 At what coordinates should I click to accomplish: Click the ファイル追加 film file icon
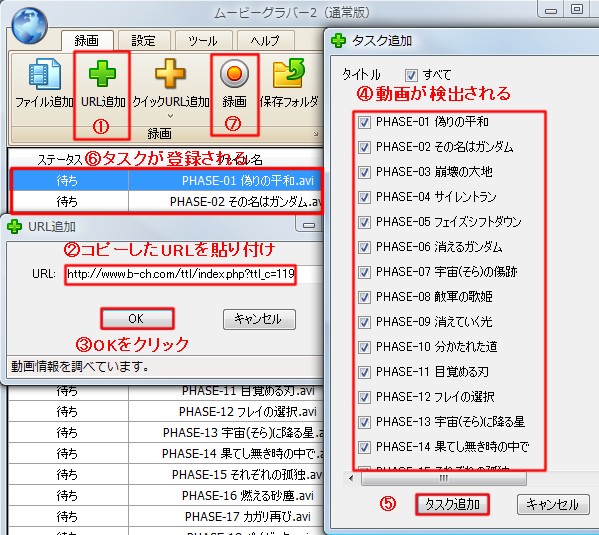tap(45, 73)
